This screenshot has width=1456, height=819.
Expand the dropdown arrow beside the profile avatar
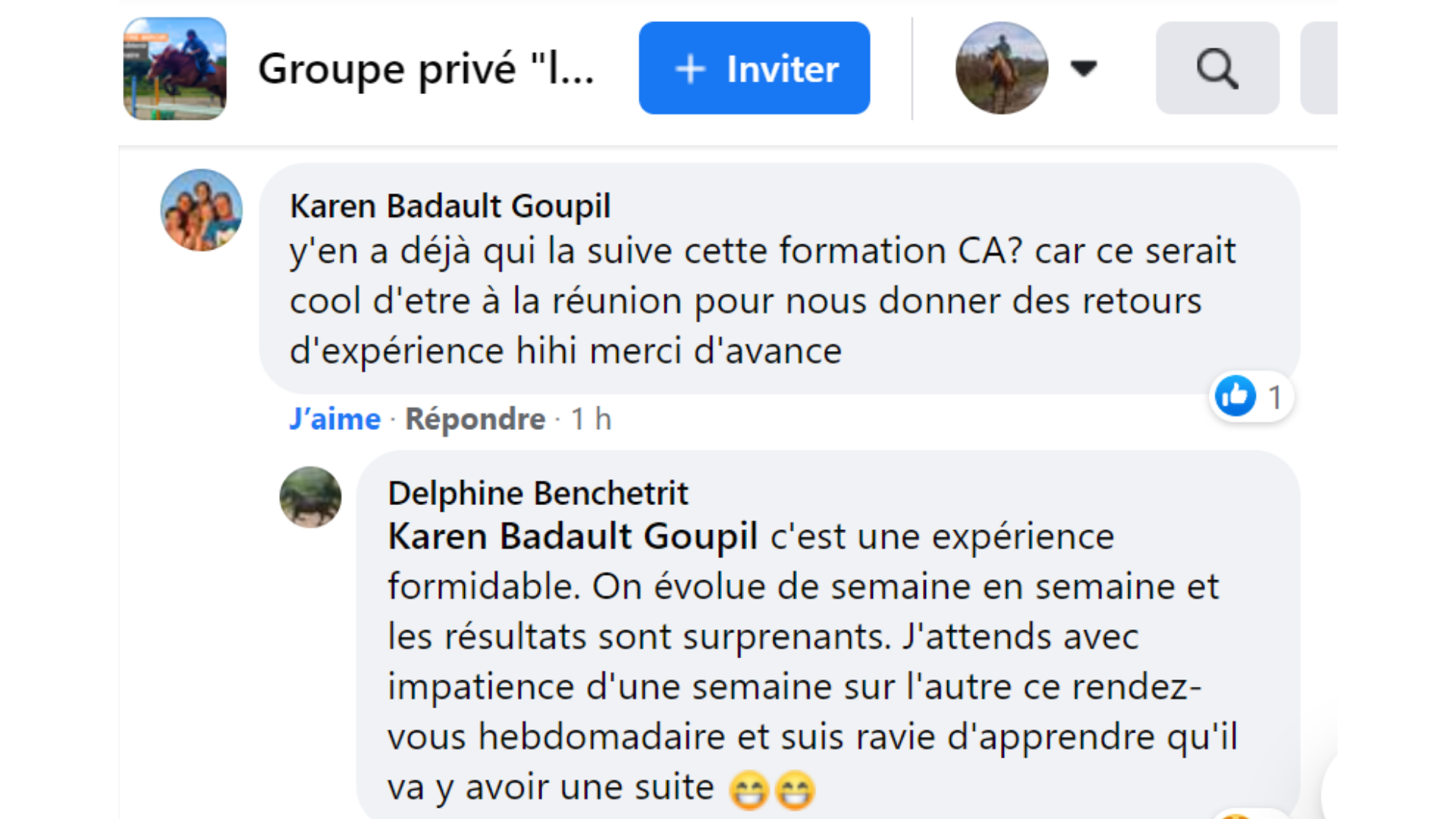click(1084, 68)
